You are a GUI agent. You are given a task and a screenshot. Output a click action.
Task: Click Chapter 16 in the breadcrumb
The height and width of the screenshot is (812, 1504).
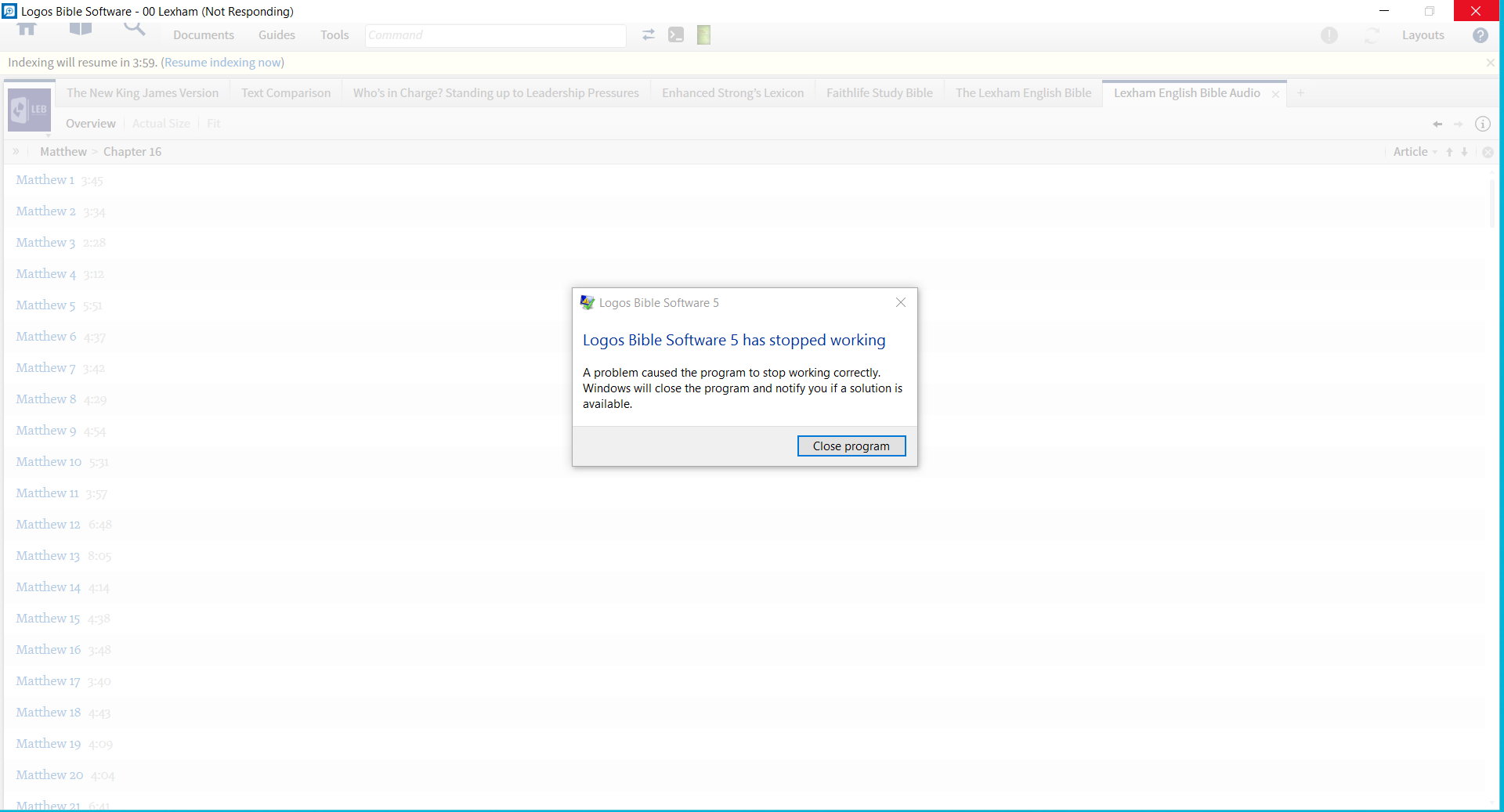132,152
